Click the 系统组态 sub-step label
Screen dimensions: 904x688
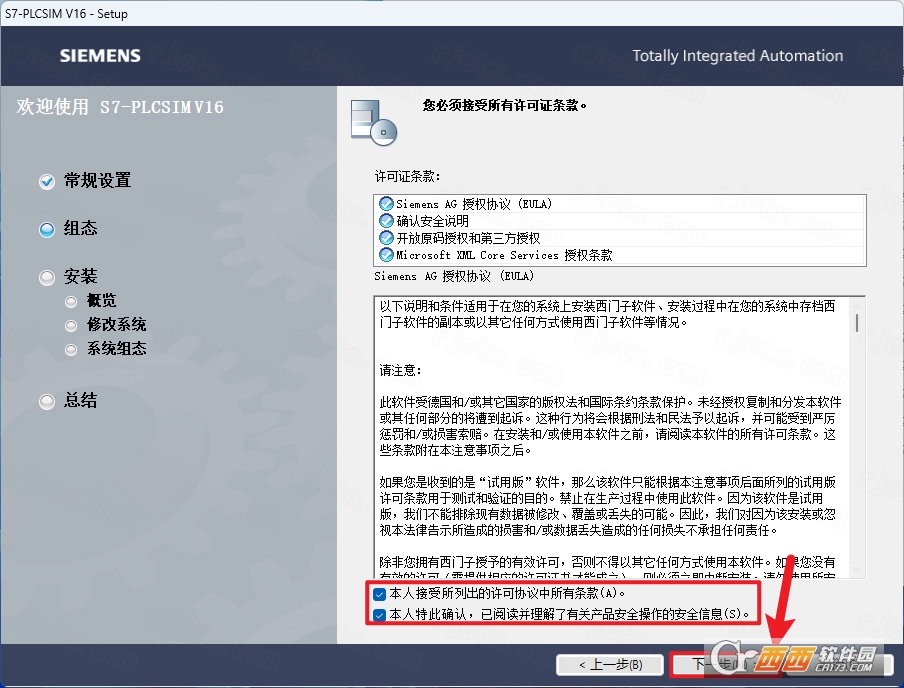coord(116,348)
